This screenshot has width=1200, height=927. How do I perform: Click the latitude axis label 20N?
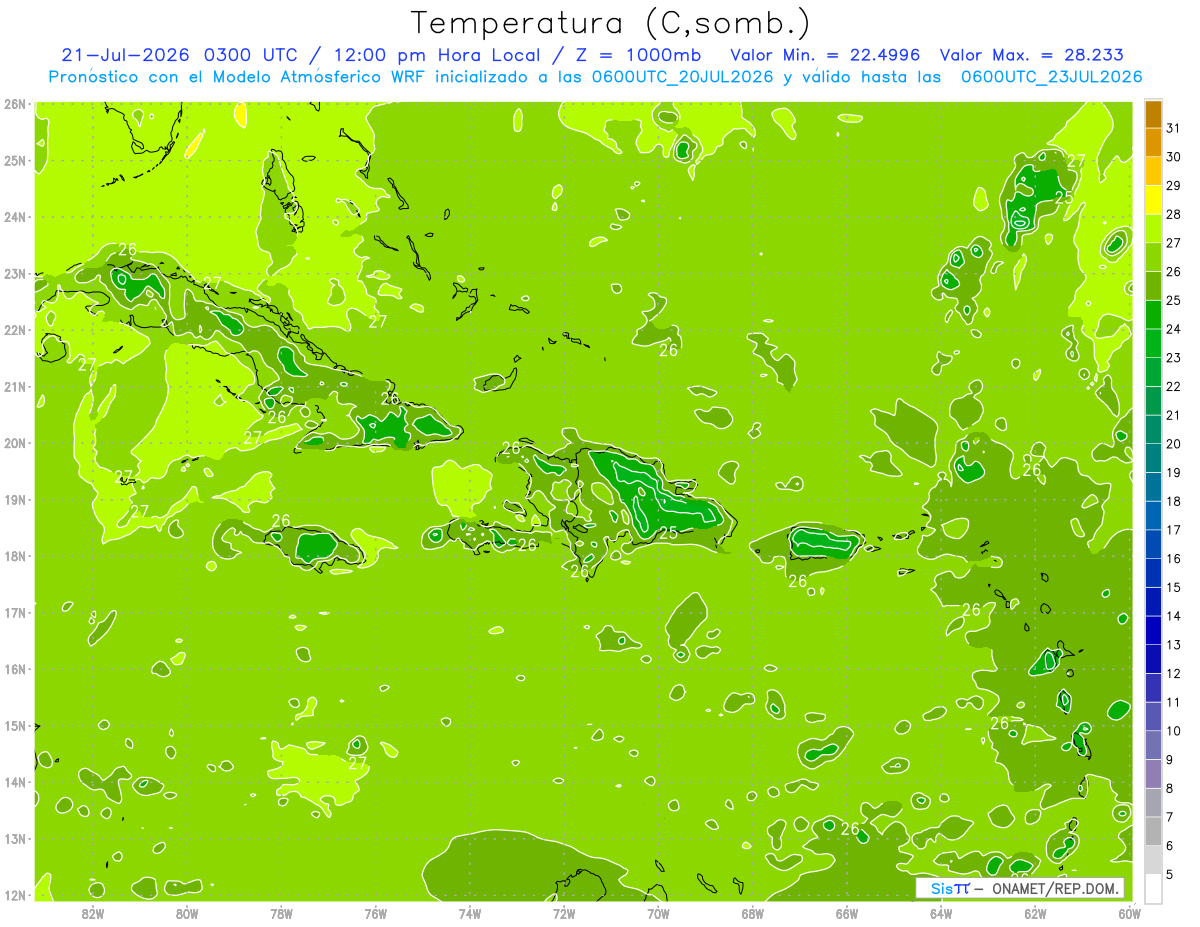pos(15,443)
